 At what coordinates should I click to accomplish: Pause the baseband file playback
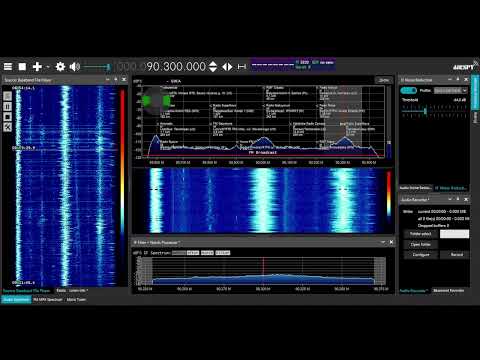[7, 106]
